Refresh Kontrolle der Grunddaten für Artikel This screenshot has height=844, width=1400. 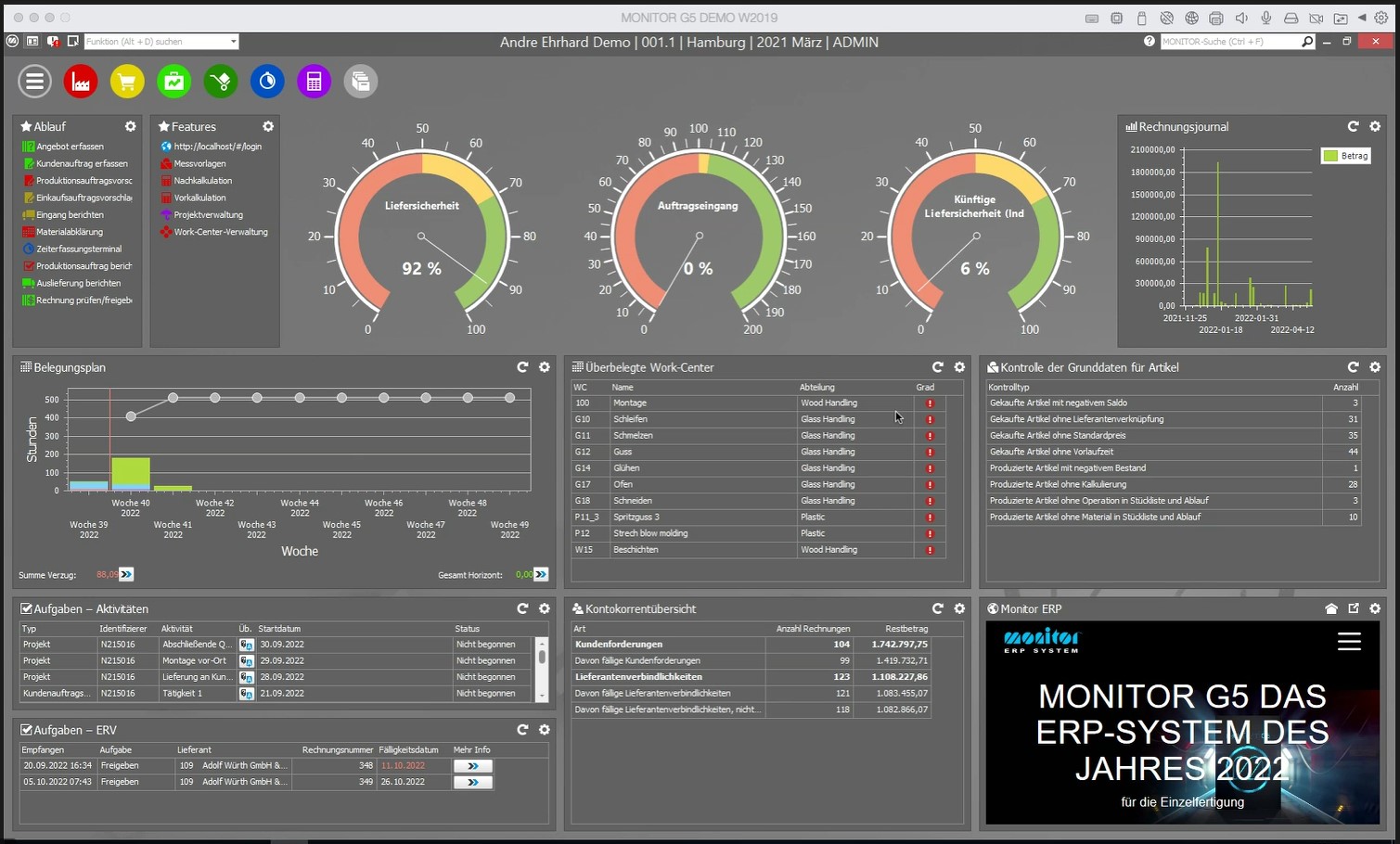tap(1353, 367)
